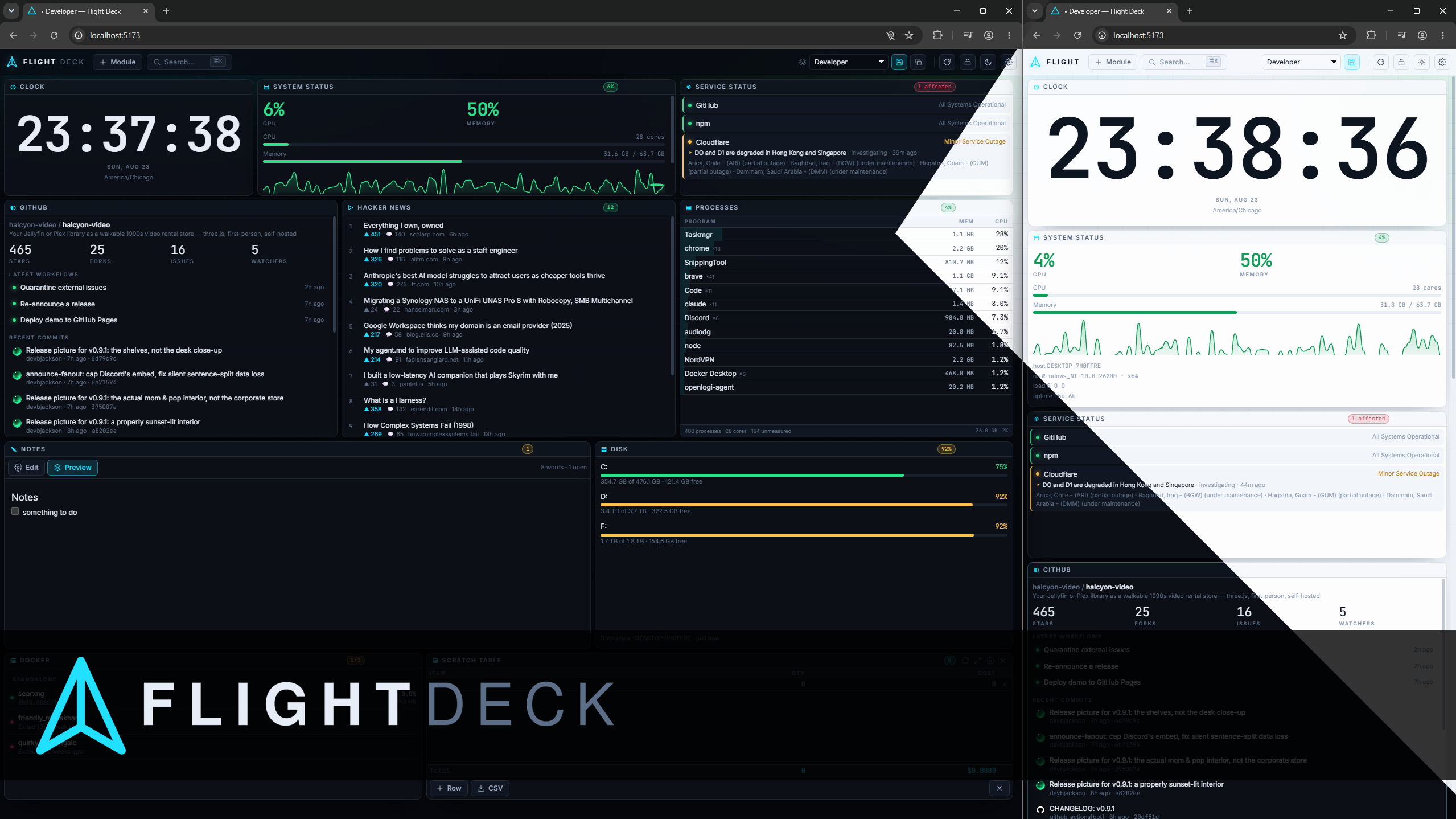
Task: Open 'How I find problems to solve as a staff engineer'
Action: coord(441,251)
